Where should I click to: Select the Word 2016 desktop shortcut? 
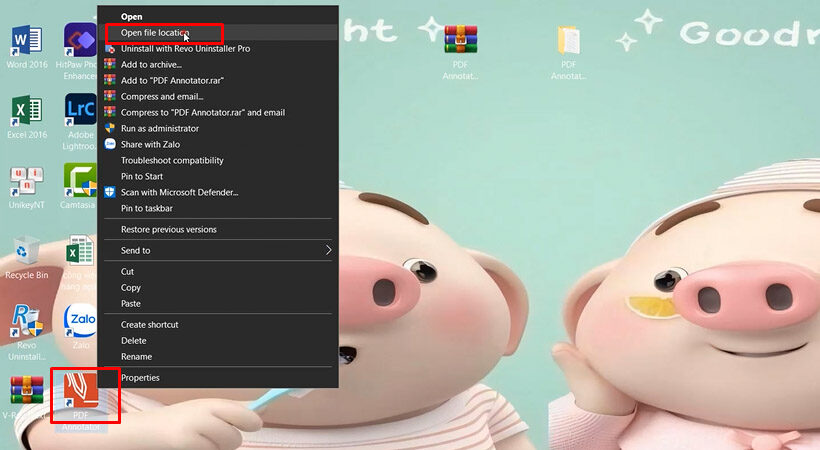coord(27,47)
